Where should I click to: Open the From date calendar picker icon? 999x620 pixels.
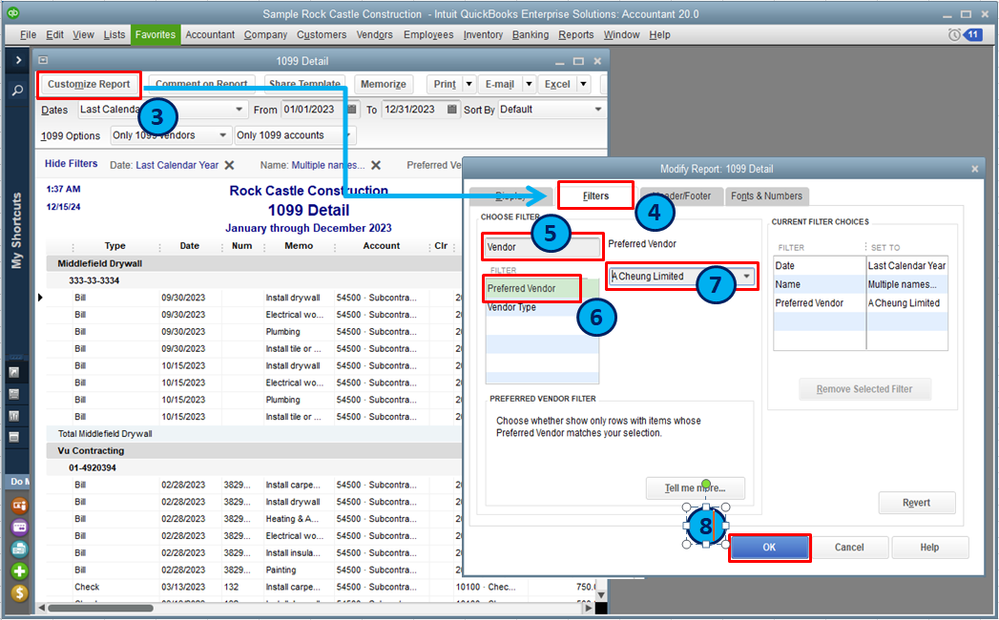click(x=352, y=110)
